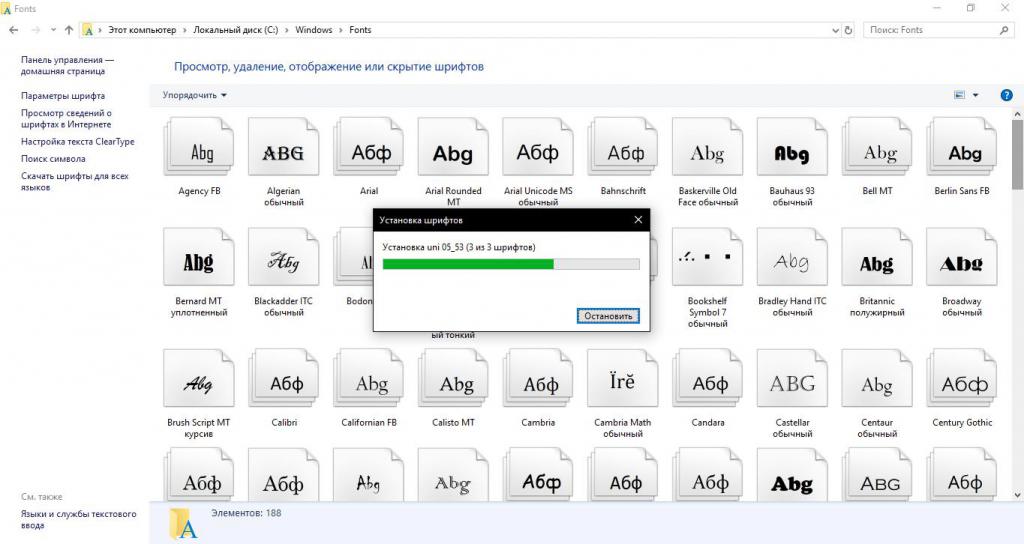Select the Britannic font icon

(877, 257)
